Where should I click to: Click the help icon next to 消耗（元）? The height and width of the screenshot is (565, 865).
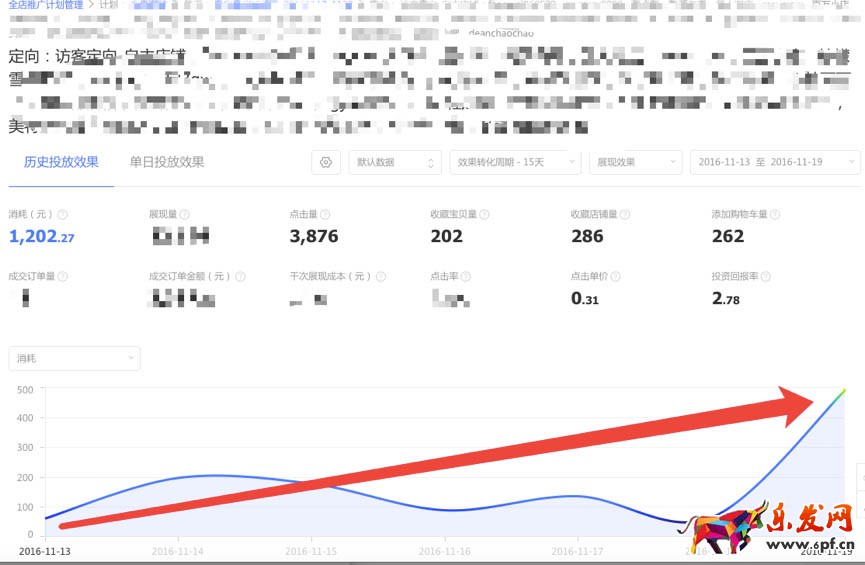point(63,214)
